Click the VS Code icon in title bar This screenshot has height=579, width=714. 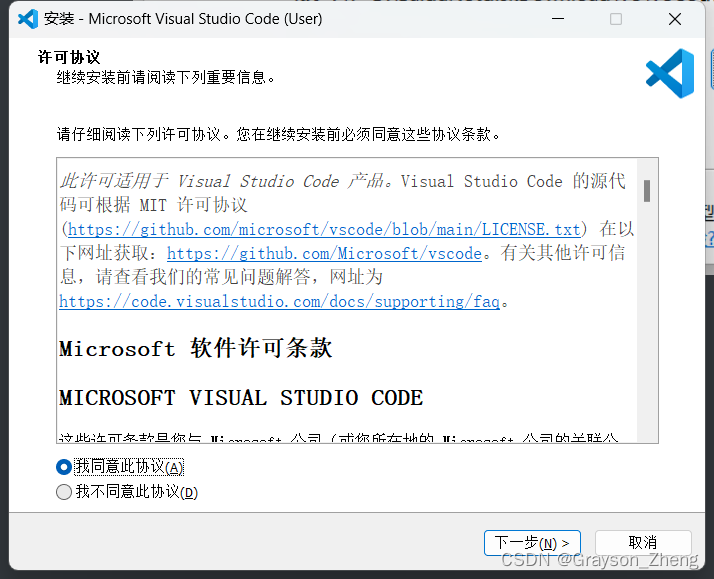click(x=27, y=19)
